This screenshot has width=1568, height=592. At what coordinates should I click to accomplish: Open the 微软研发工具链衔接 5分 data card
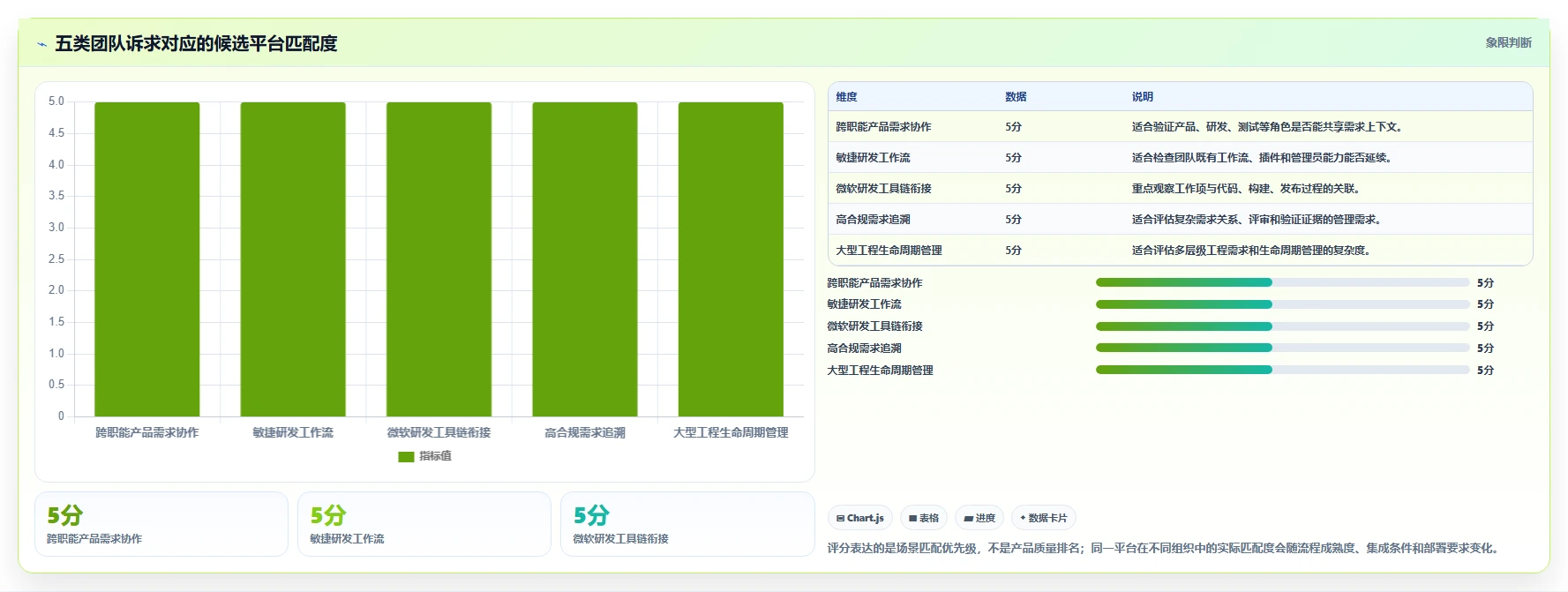pyautogui.click(x=687, y=524)
